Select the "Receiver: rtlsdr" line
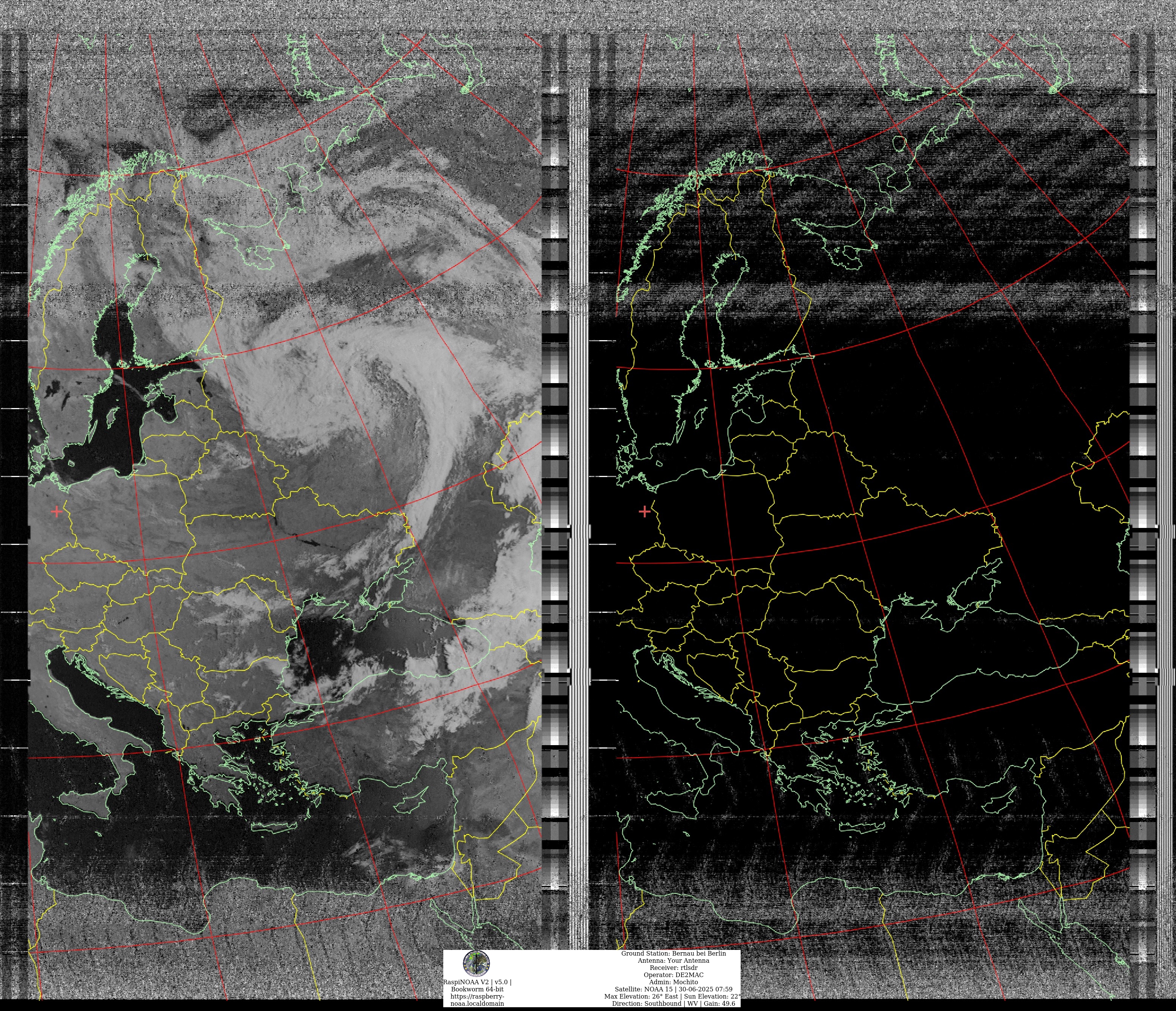The image size is (1176, 1011). [673, 968]
